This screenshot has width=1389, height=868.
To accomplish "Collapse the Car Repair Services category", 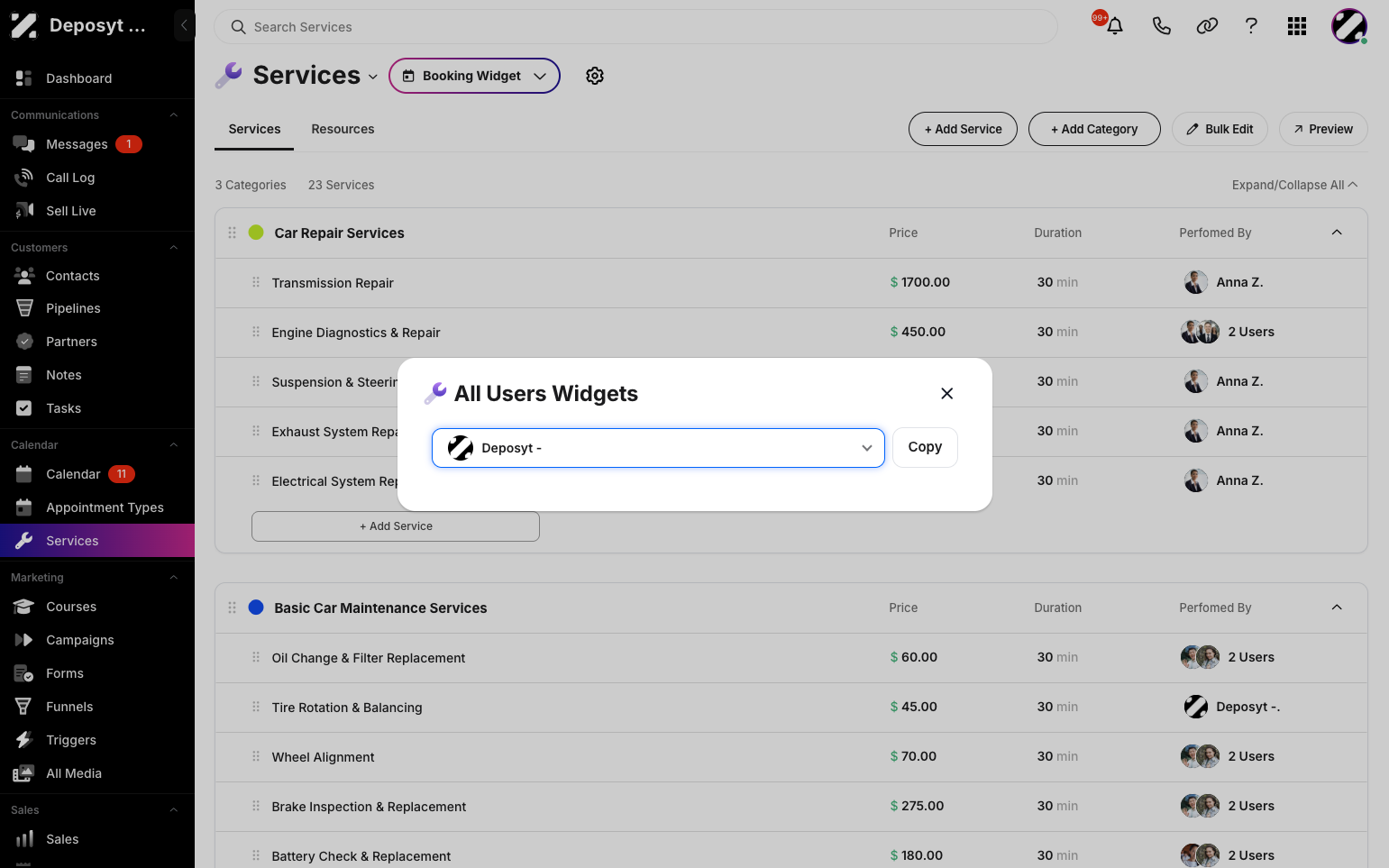I will [1337, 233].
